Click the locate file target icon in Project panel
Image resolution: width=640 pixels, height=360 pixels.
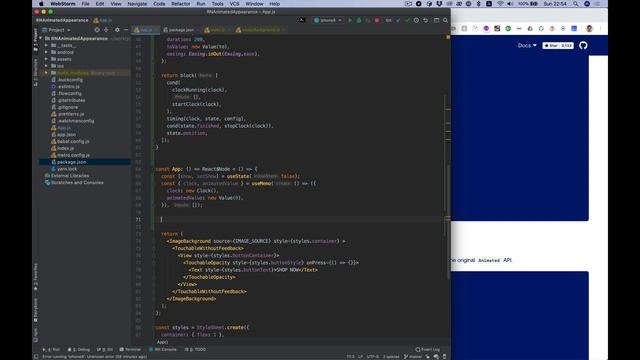click(x=97, y=30)
